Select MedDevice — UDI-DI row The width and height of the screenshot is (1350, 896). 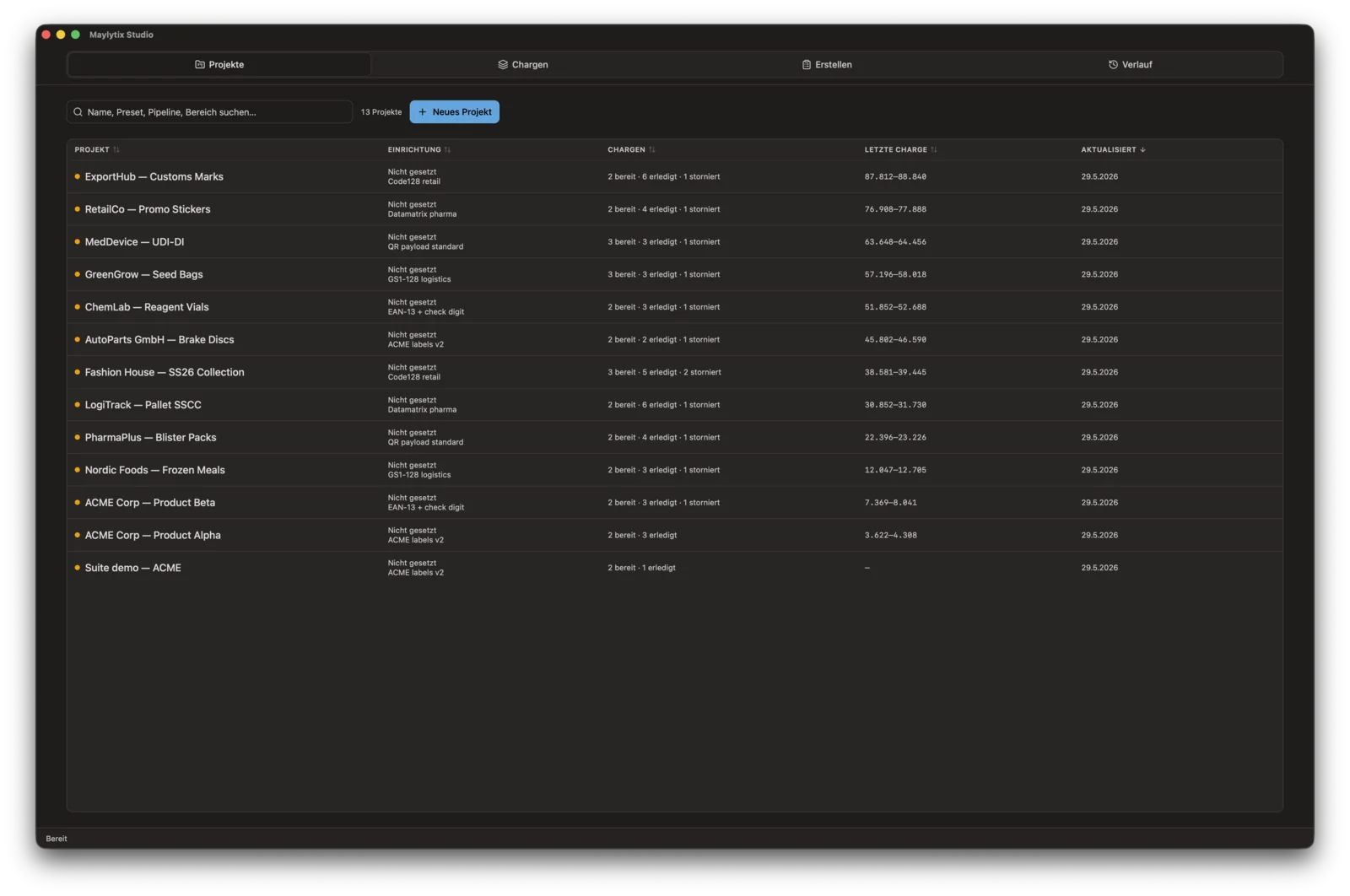point(675,241)
